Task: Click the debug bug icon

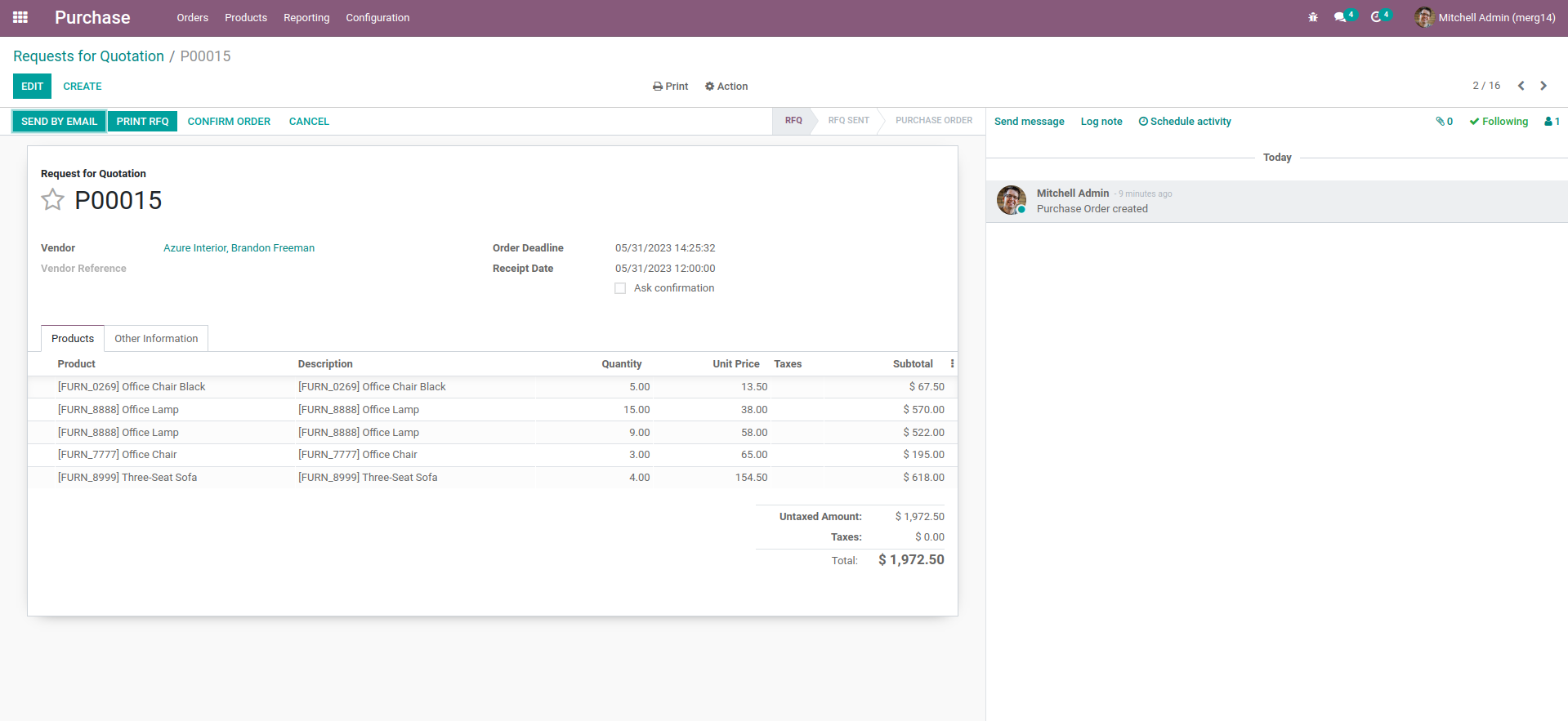Action: coord(1312,17)
